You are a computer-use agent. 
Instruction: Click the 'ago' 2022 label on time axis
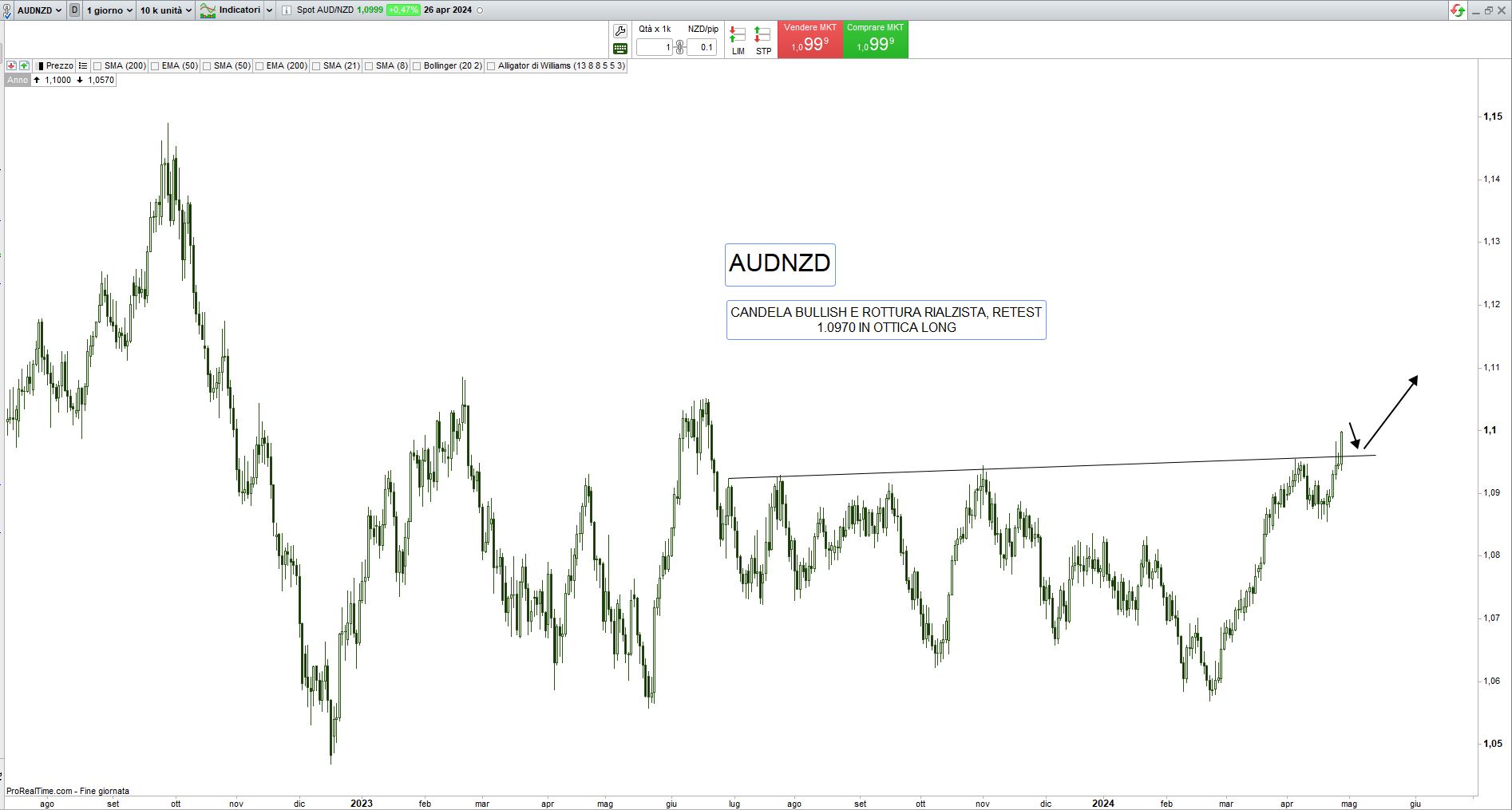47,804
